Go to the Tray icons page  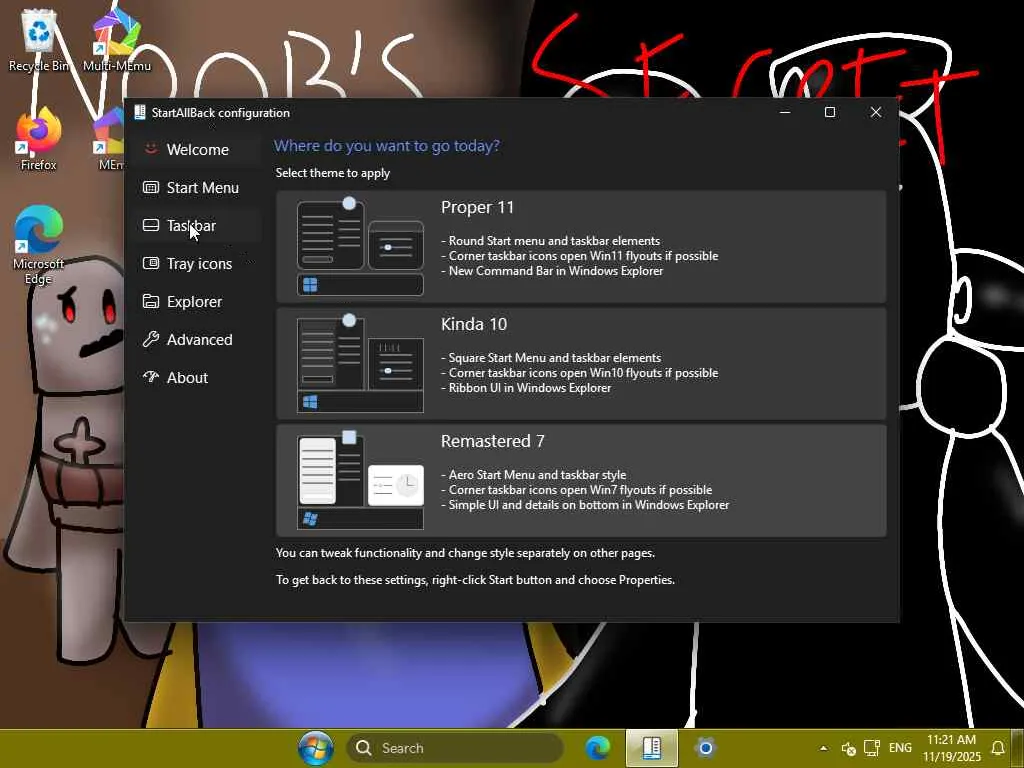pyautogui.click(x=197, y=263)
